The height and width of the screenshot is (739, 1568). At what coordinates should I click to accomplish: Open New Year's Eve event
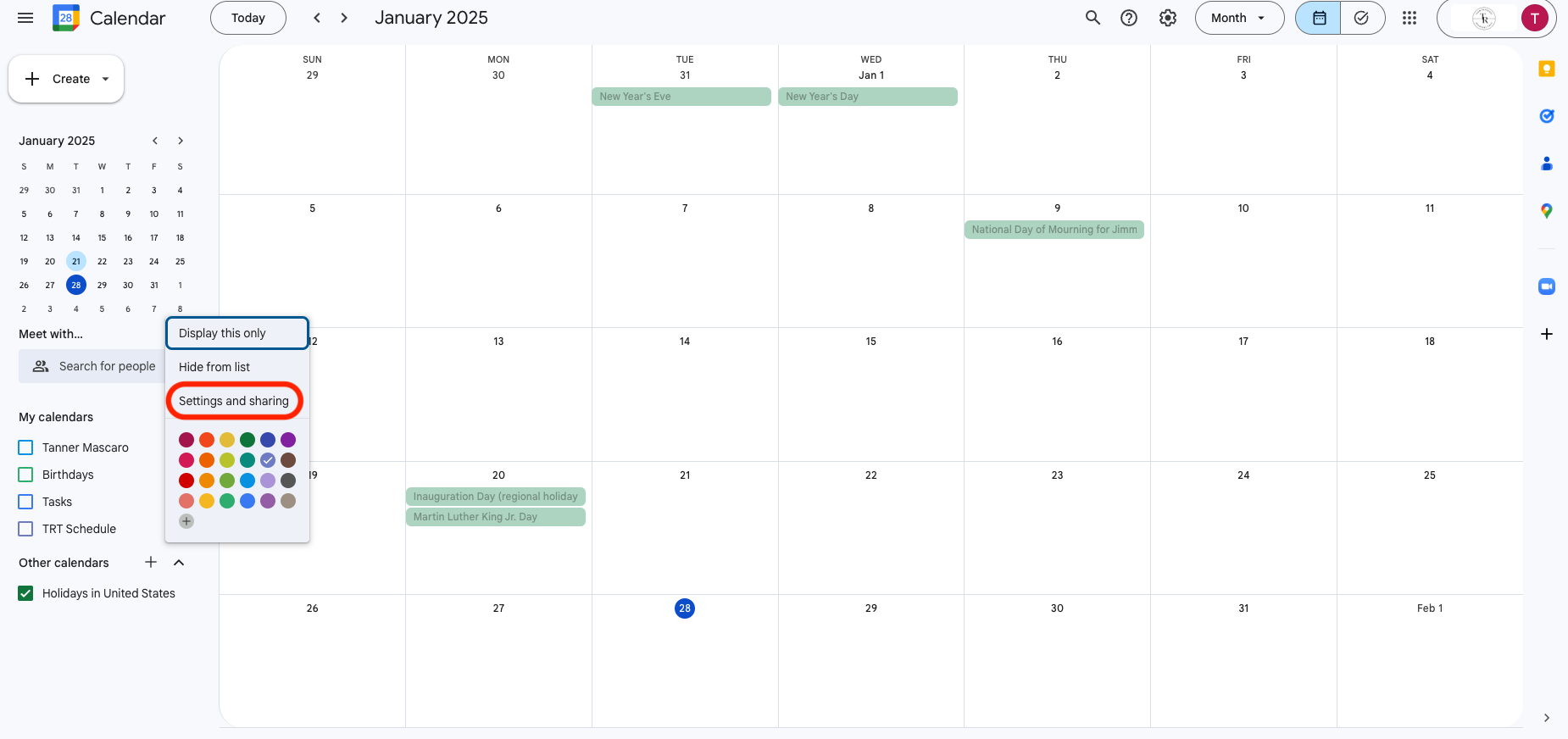click(x=681, y=97)
